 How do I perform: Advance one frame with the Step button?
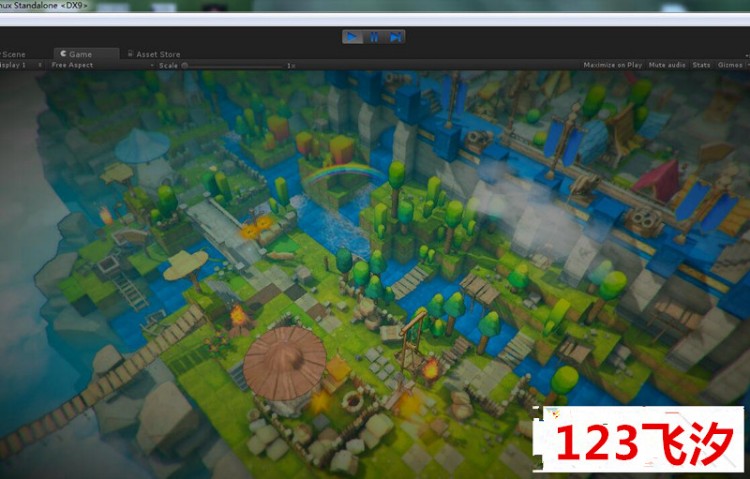[395, 37]
